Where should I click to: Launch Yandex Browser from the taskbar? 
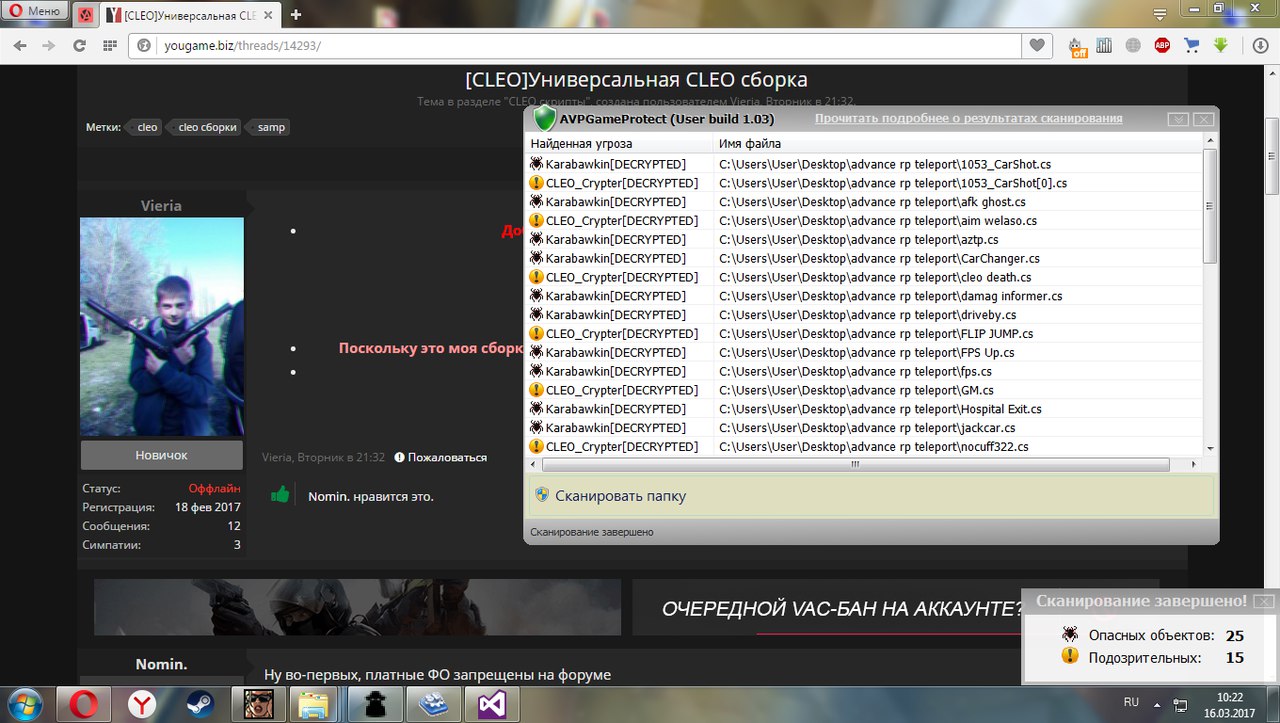(x=141, y=704)
